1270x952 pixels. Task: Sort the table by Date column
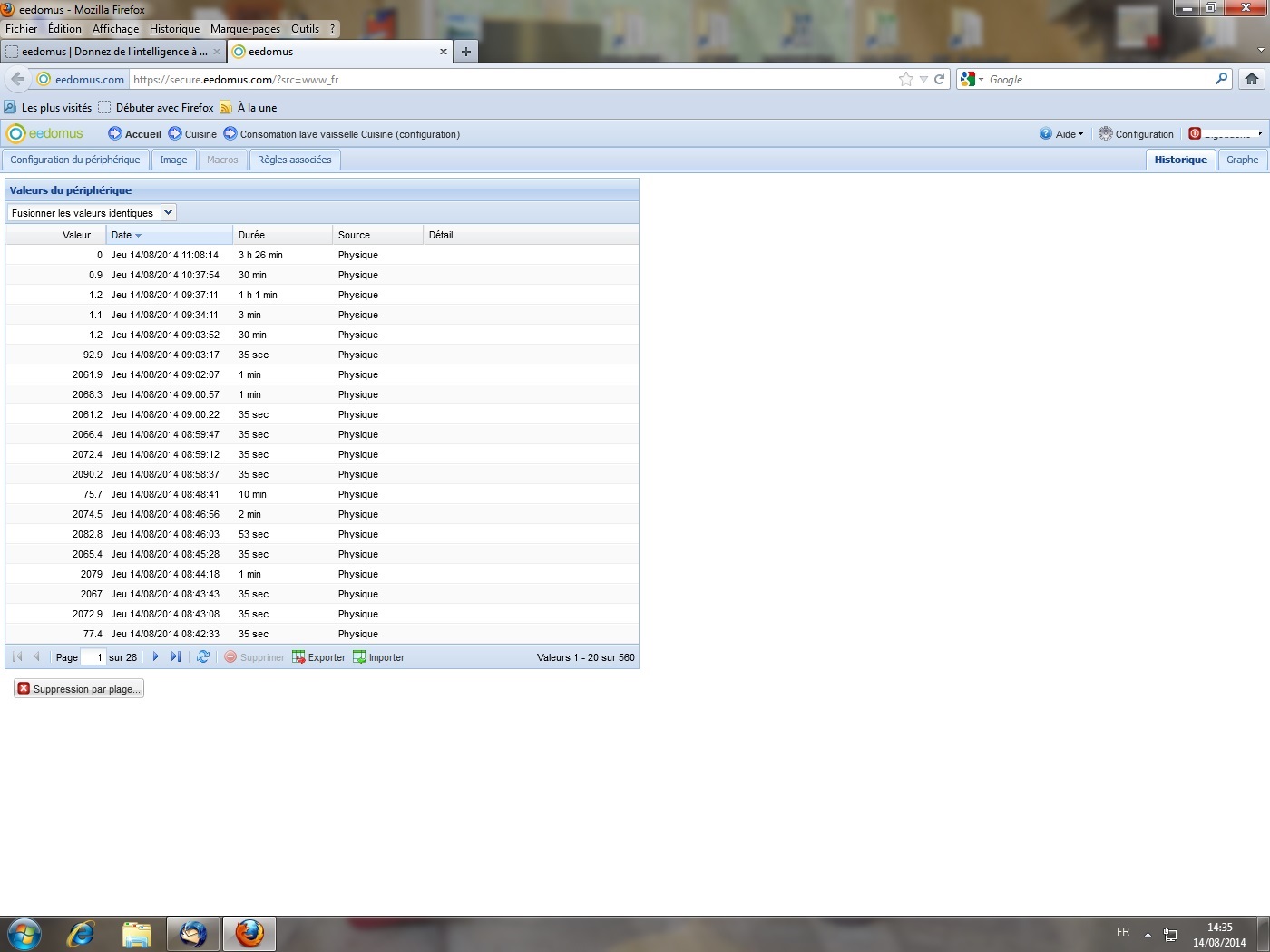coord(122,235)
